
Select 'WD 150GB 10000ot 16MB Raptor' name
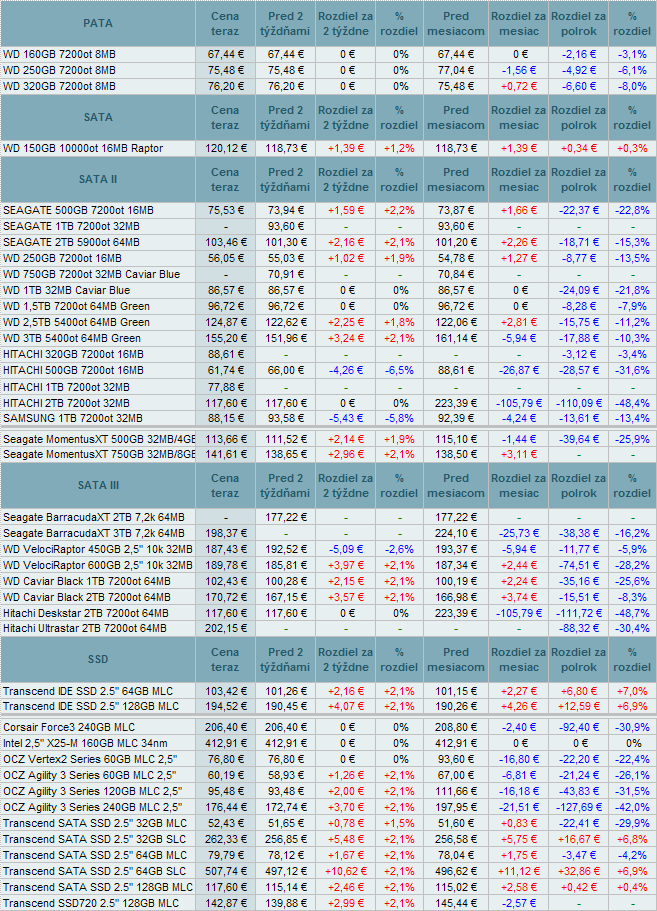(83, 148)
